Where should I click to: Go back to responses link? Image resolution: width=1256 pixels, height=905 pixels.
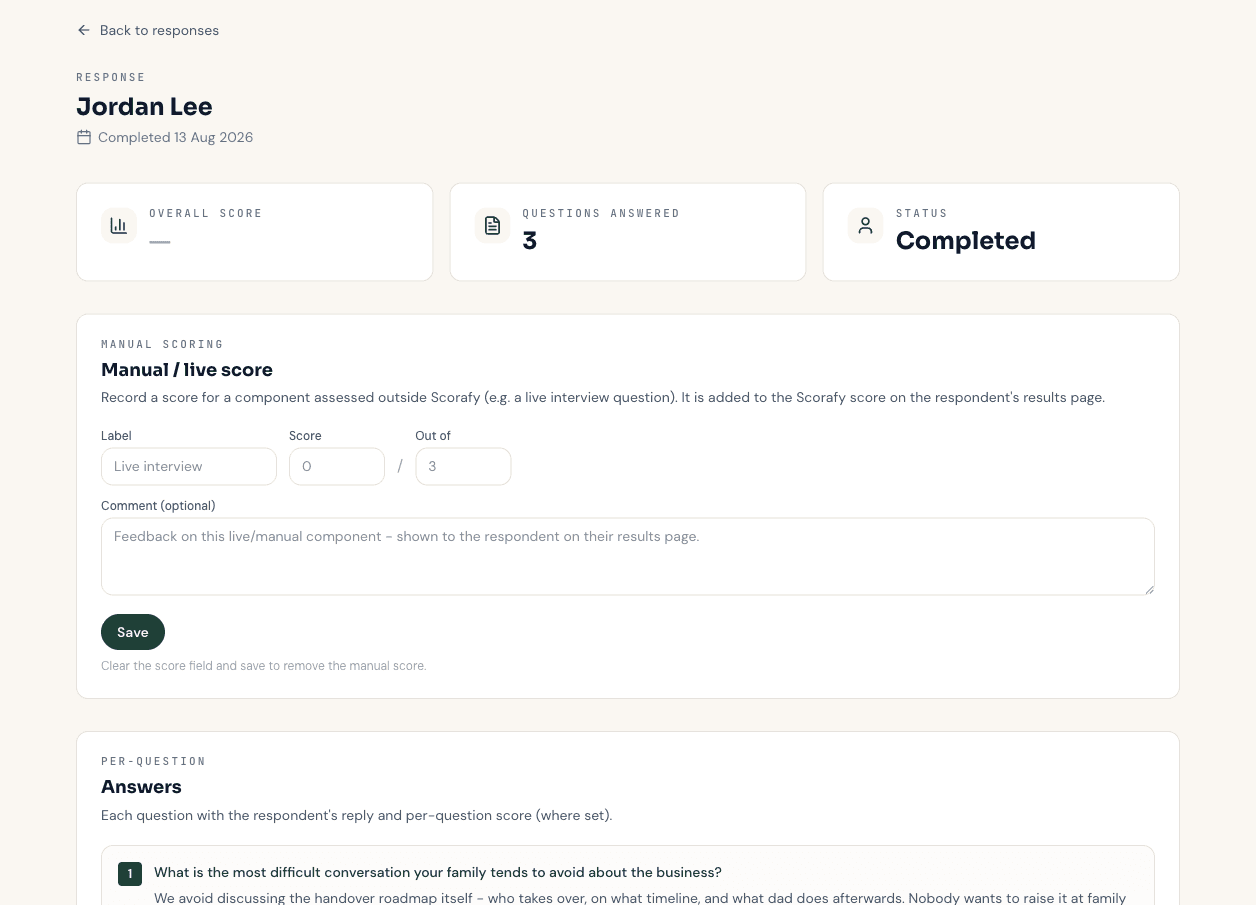tap(148, 30)
